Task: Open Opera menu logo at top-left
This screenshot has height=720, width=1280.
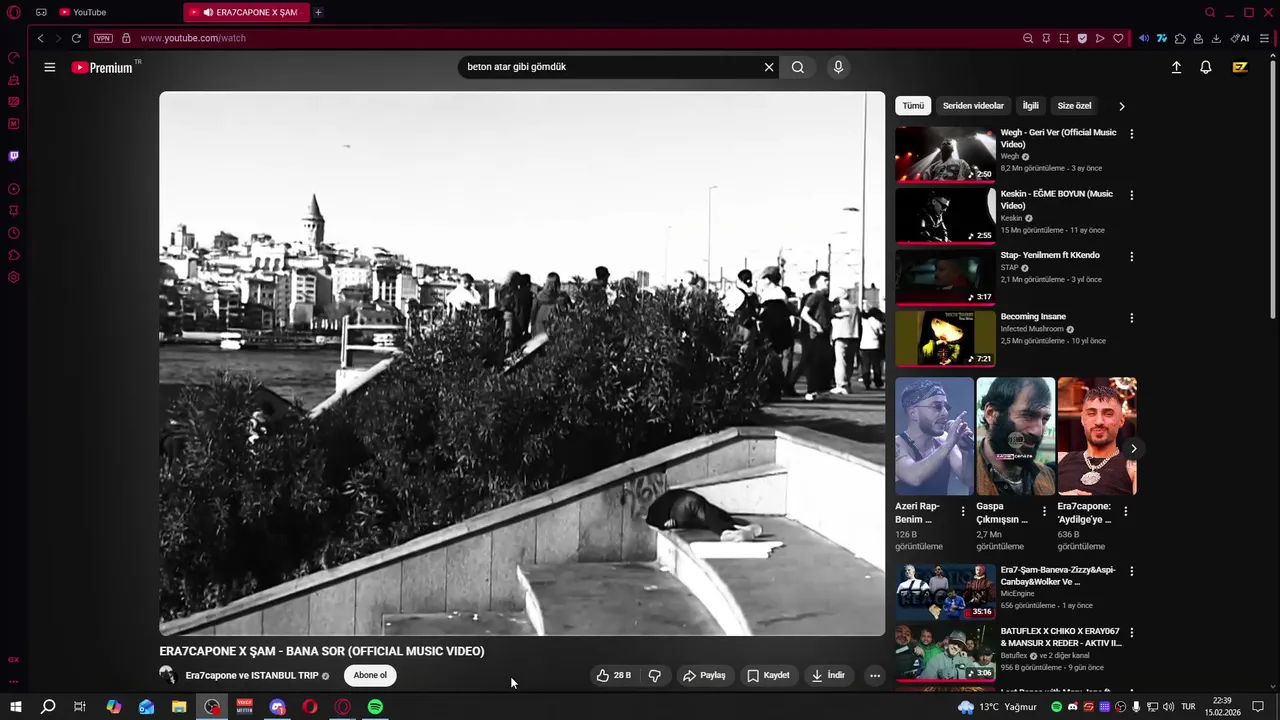Action: [x=14, y=12]
